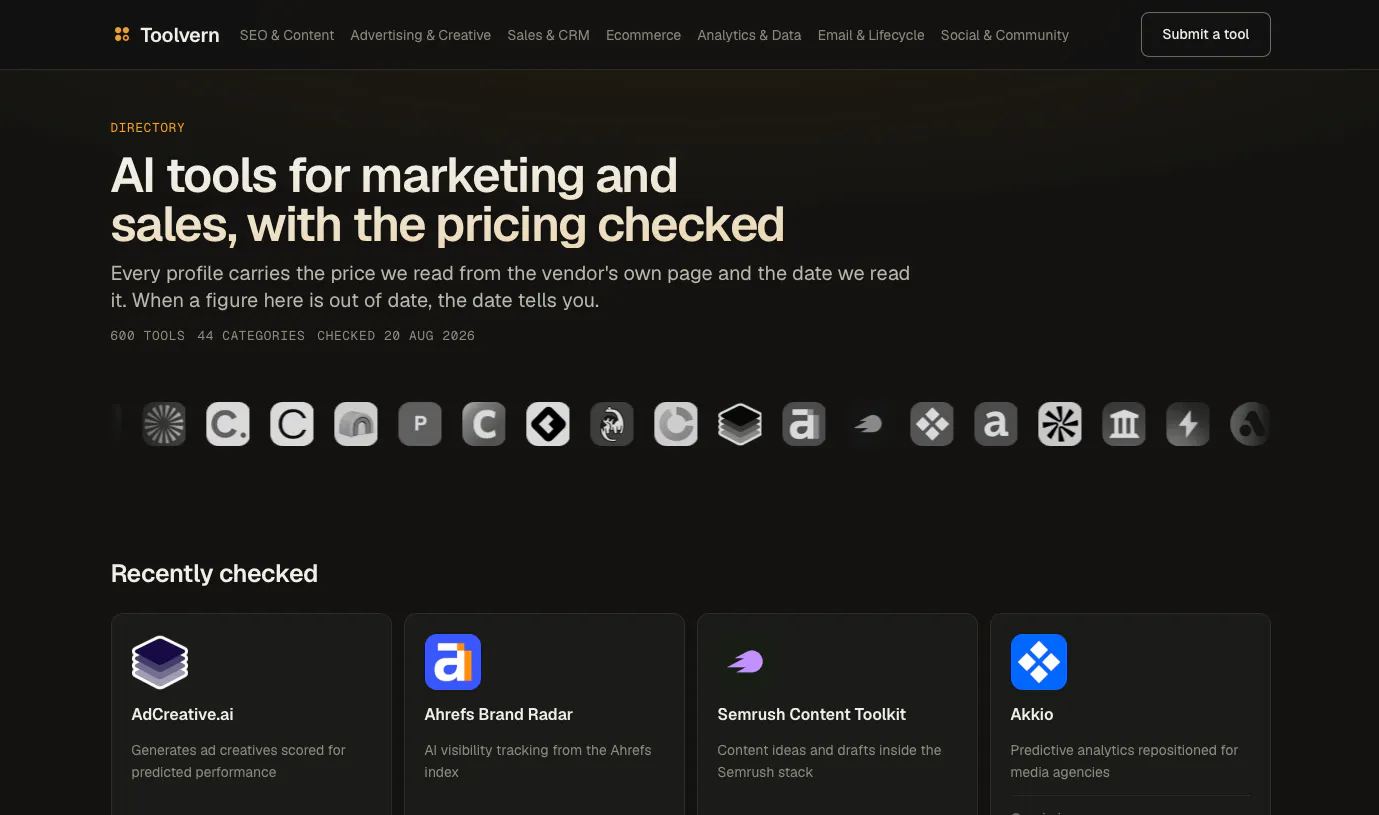Click the bold grey C logo tile
The image size is (1379, 815).
pos(484,424)
